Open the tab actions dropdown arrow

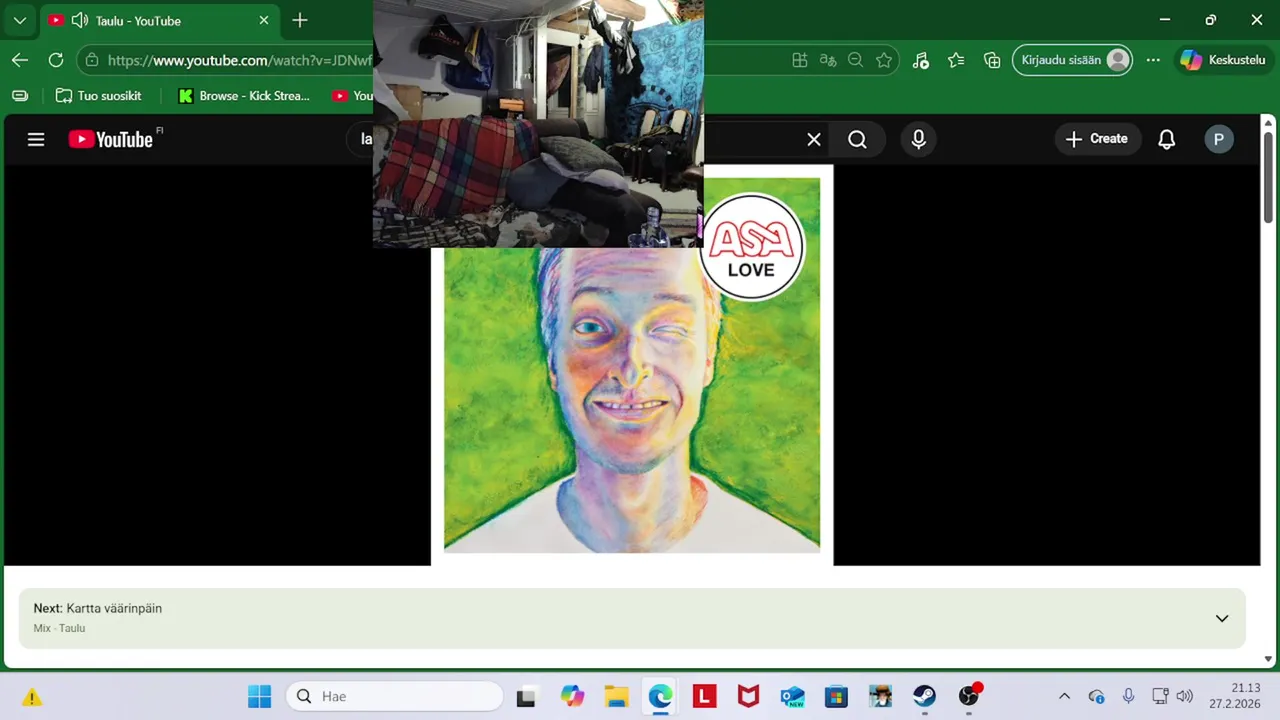(x=20, y=20)
